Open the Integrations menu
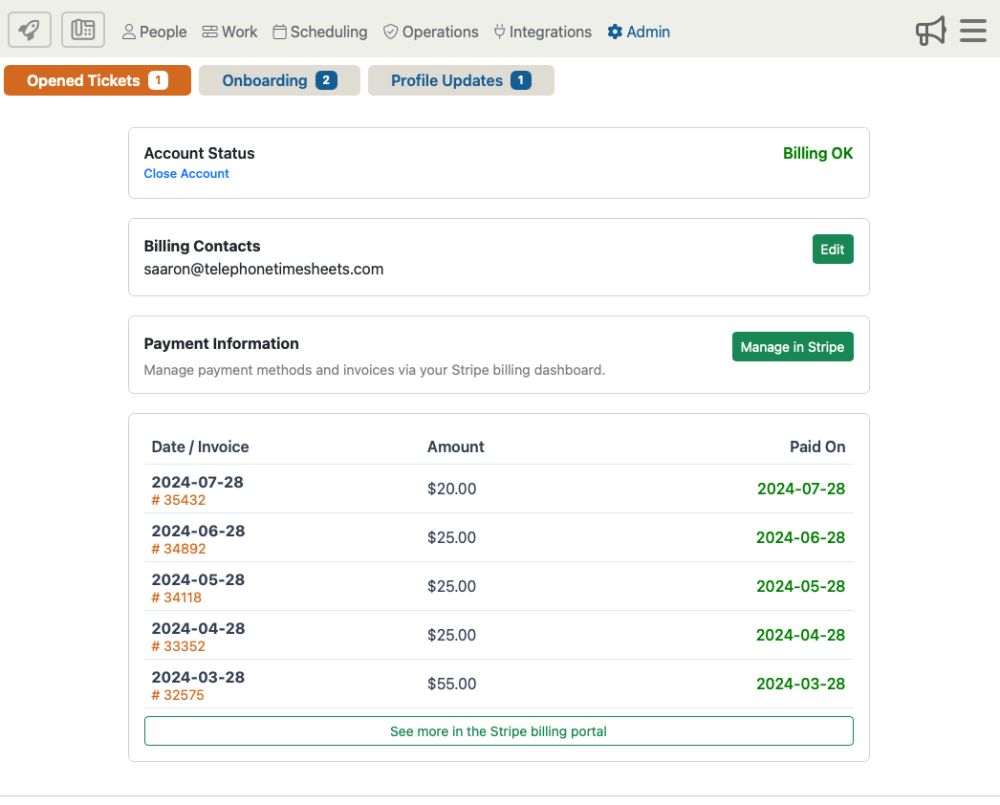Viewport: 1000px width, 805px height. tap(542, 32)
